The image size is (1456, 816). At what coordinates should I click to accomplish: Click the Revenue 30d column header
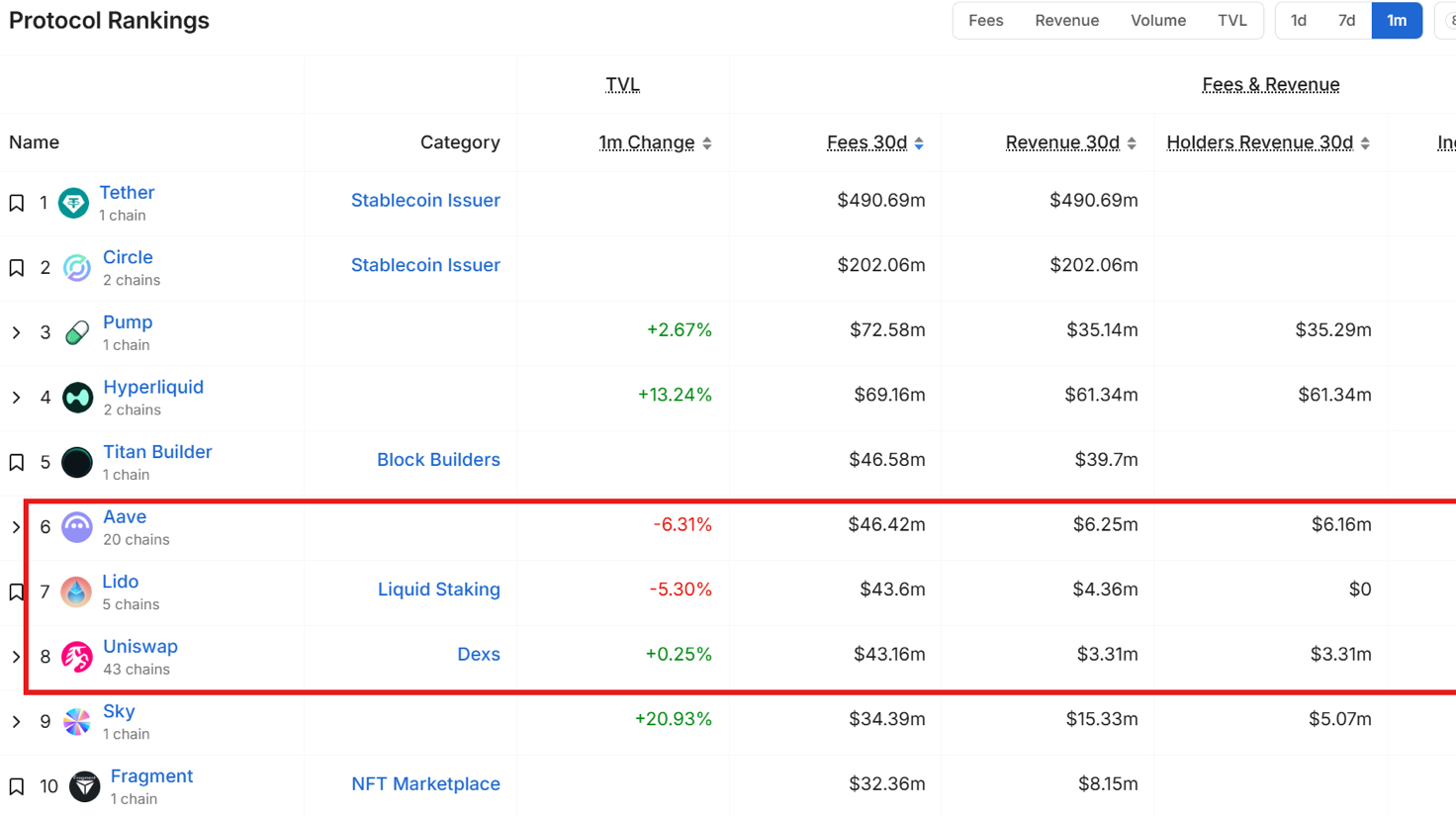tap(1062, 142)
